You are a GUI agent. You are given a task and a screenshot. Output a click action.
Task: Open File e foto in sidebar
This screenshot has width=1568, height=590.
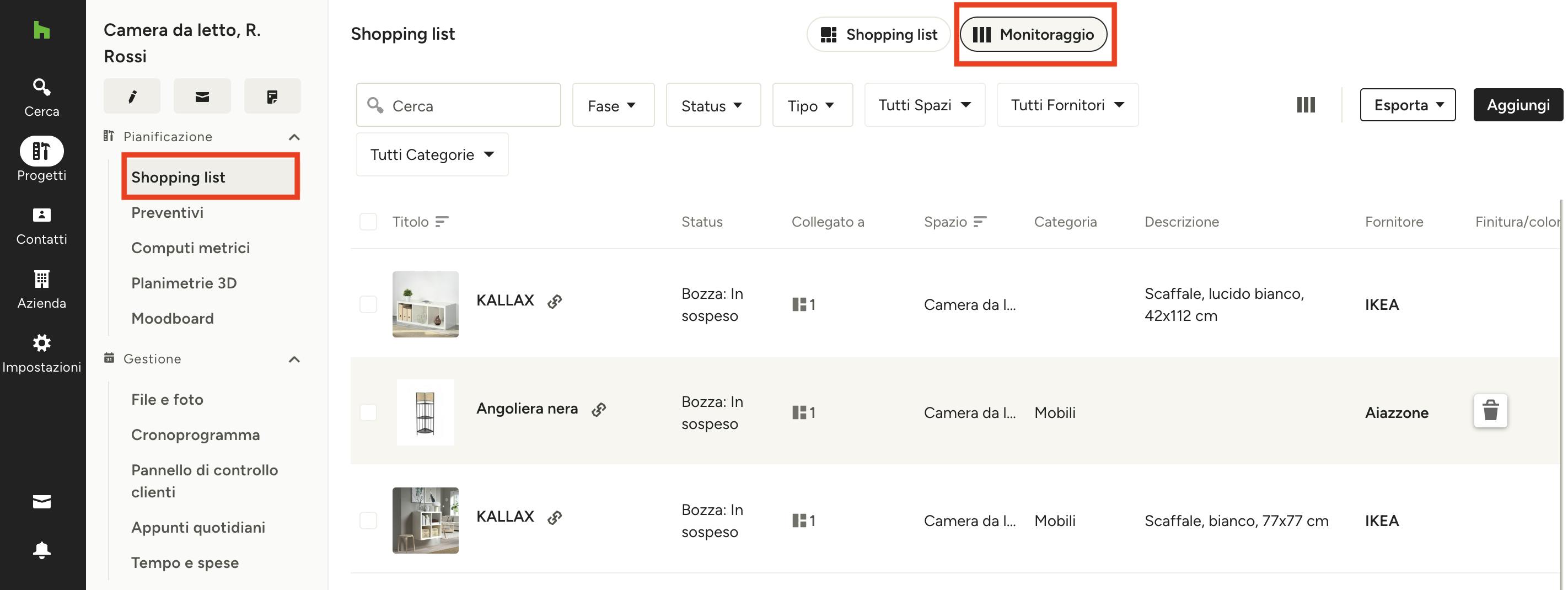tap(168, 399)
